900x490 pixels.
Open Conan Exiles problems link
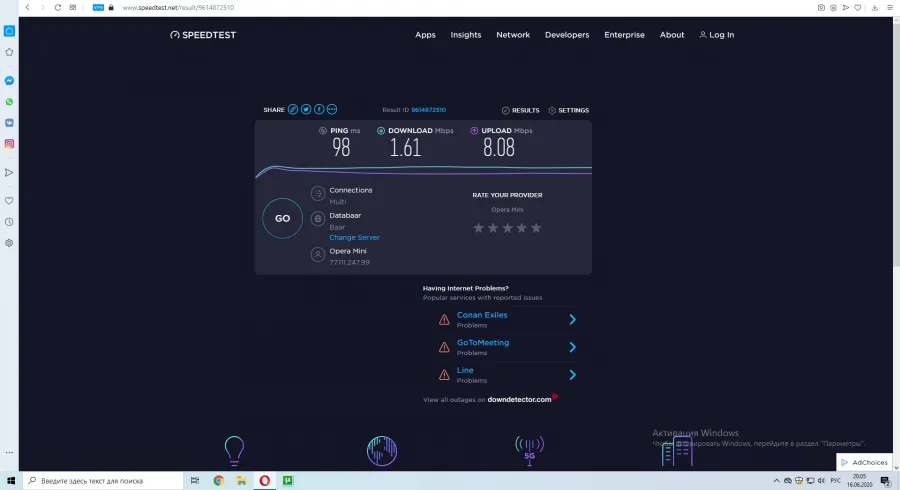pos(482,315)
